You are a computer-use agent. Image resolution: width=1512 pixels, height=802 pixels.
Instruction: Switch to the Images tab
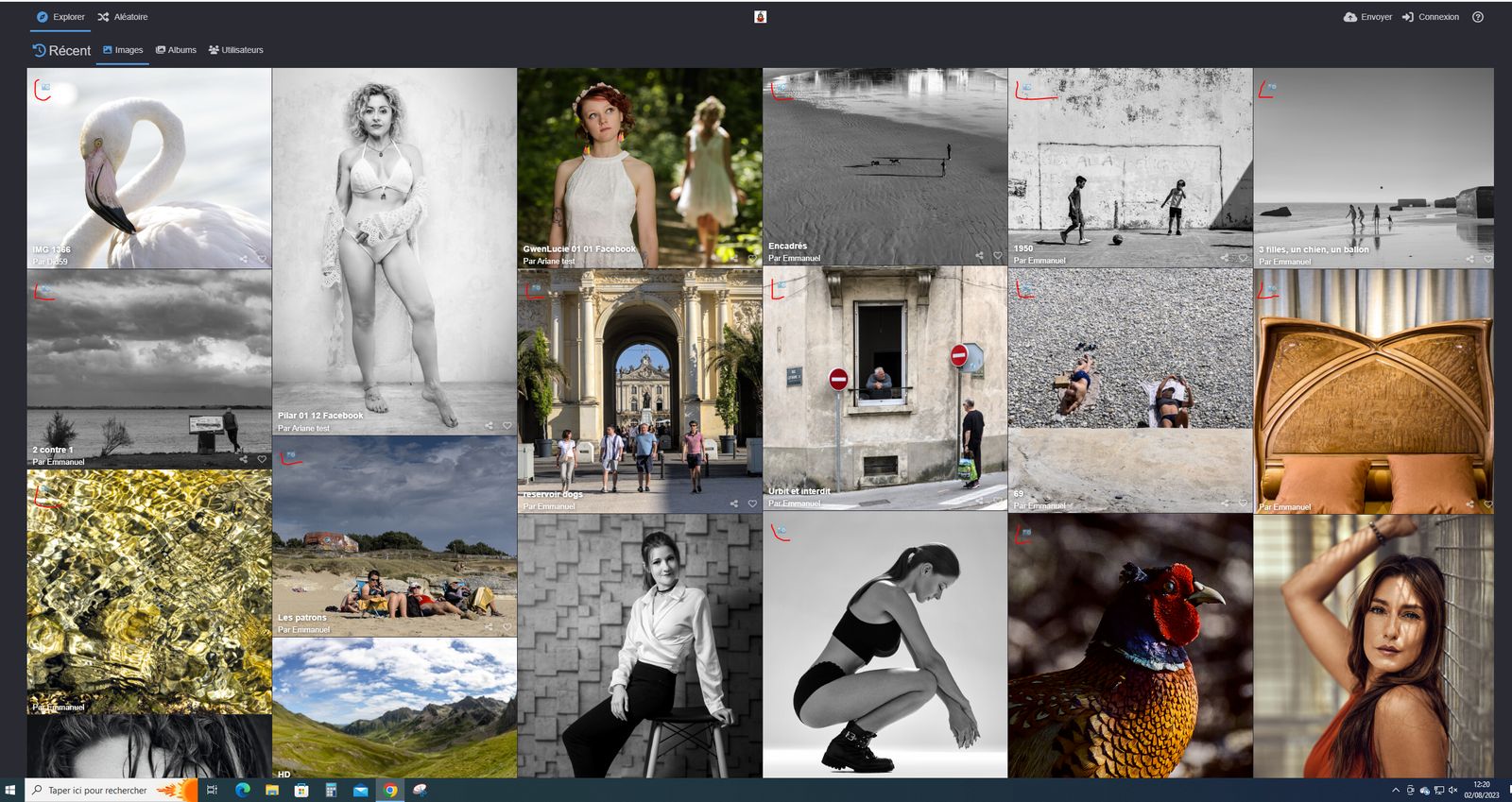tap(123, 50)
